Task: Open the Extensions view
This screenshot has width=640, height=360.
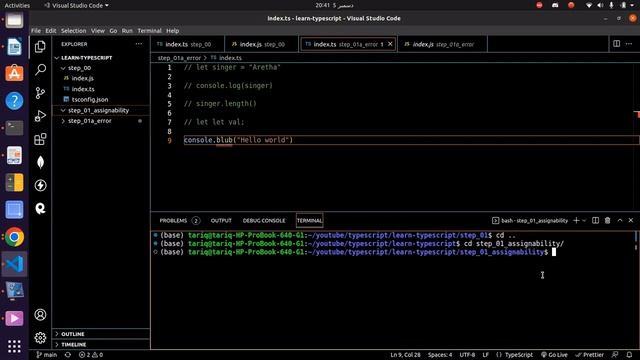Action: click(40, 139)
